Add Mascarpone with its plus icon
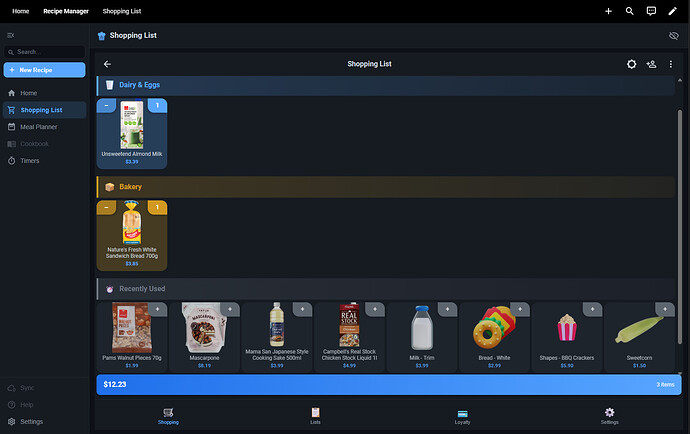The width and height of the screenshot is (690, 434). (230, 309)
